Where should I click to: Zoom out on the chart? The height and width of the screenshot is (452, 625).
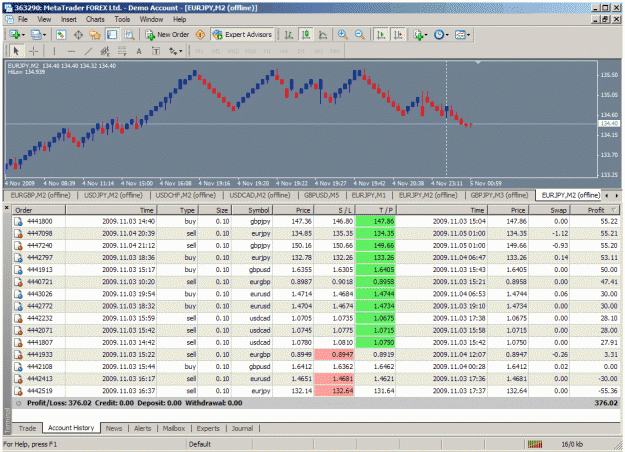point(360,35)
